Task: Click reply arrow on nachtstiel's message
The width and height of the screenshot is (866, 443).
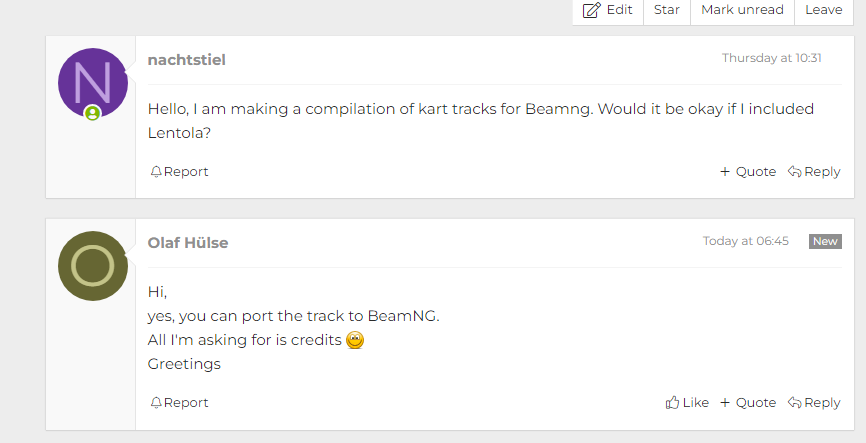Action: pyautogui.click(x=794, y=172)
